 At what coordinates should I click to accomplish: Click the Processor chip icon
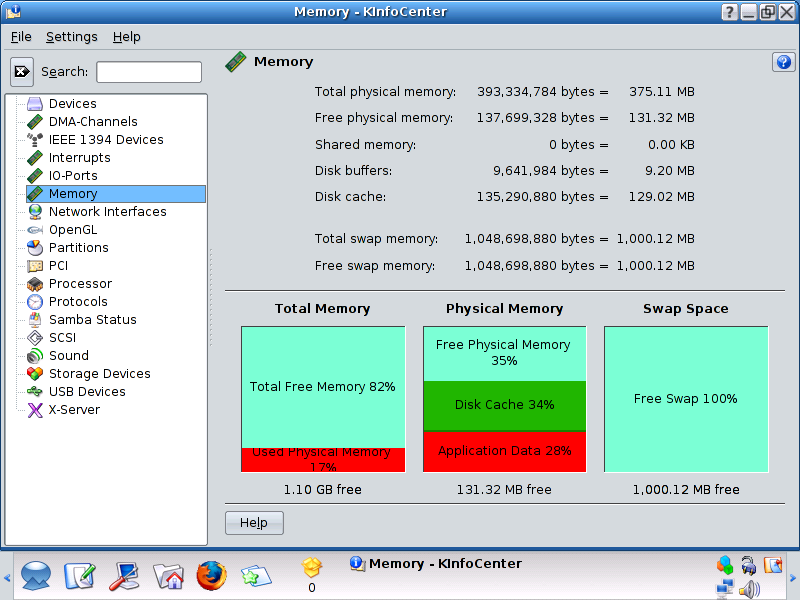point(35,284)
